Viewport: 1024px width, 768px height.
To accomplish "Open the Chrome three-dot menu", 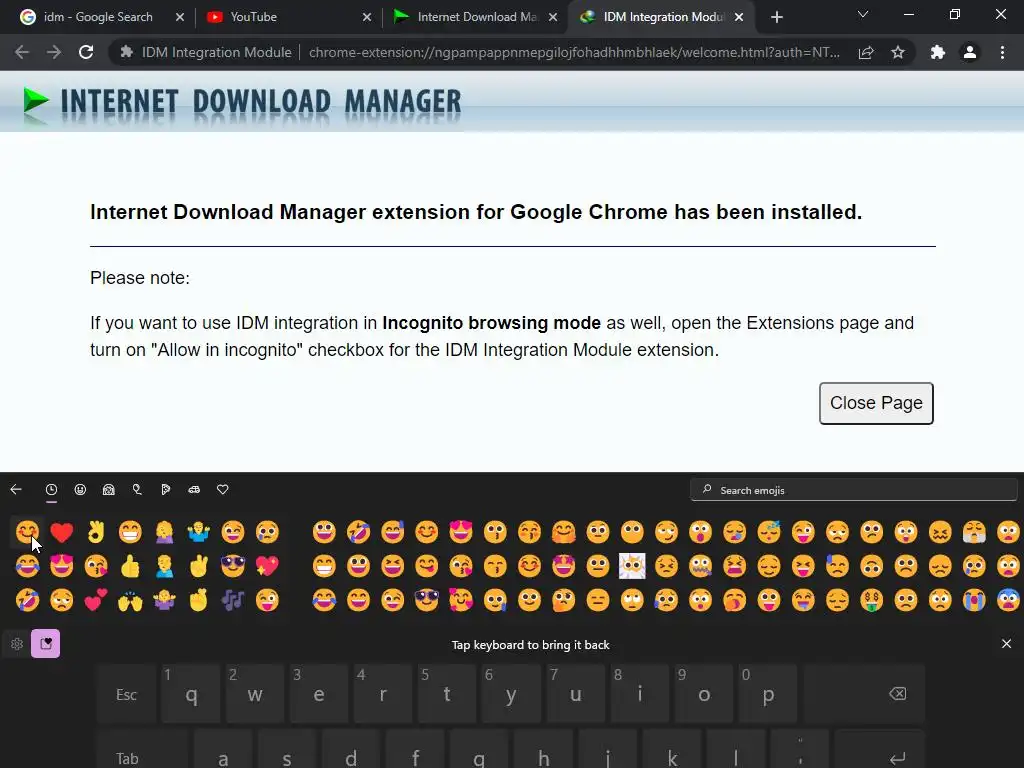I will click(x=1002, y=52).
